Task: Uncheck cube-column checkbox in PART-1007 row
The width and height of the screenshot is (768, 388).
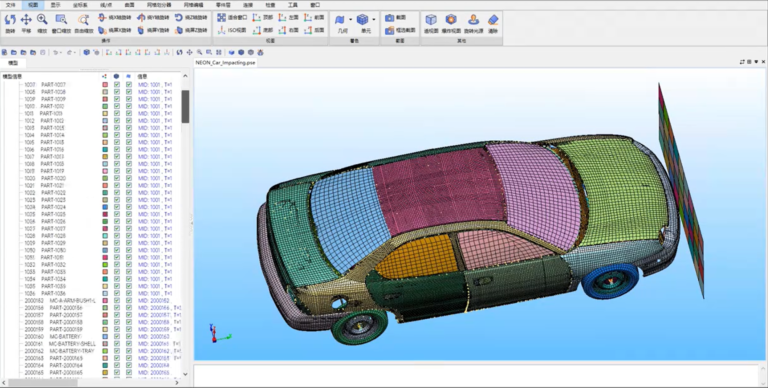Action: click(117, 85)
